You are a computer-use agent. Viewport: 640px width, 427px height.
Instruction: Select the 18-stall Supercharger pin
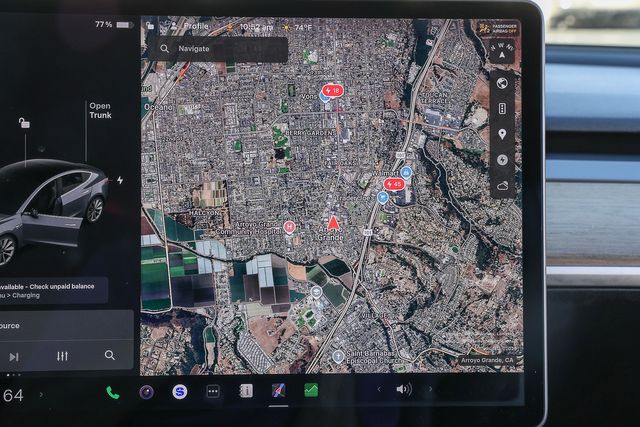333,91
